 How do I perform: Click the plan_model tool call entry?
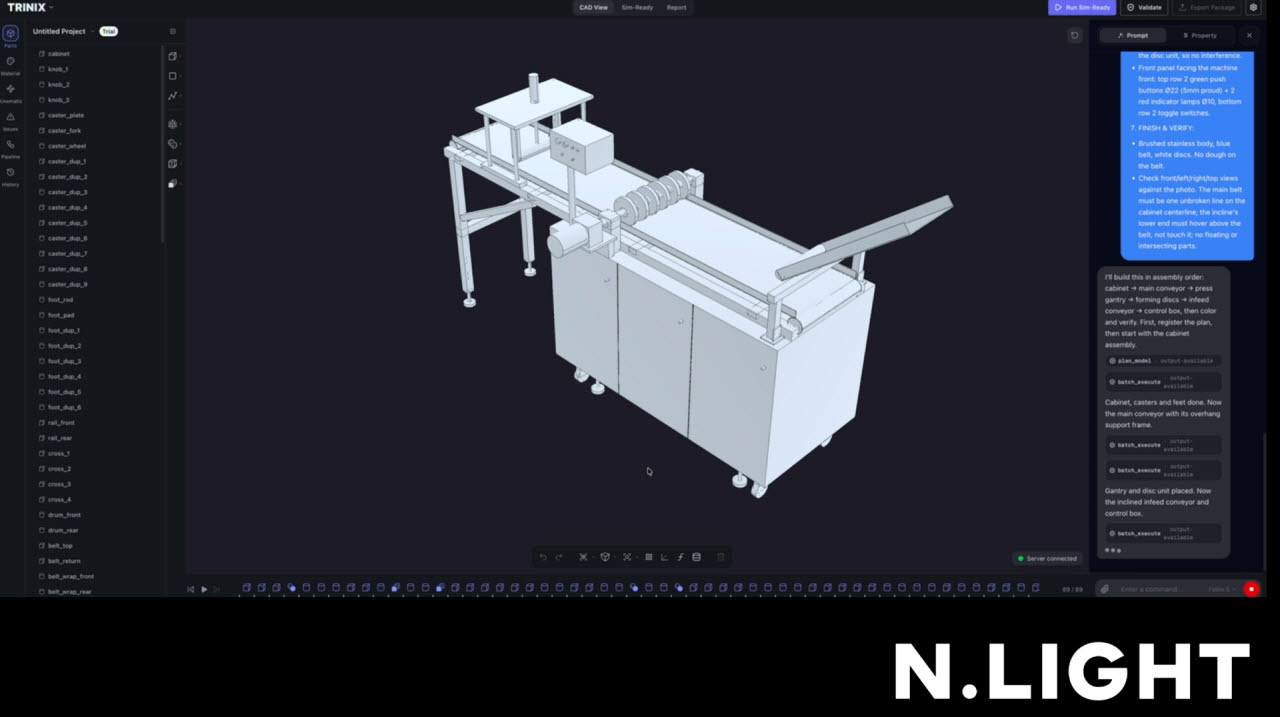1163,360
